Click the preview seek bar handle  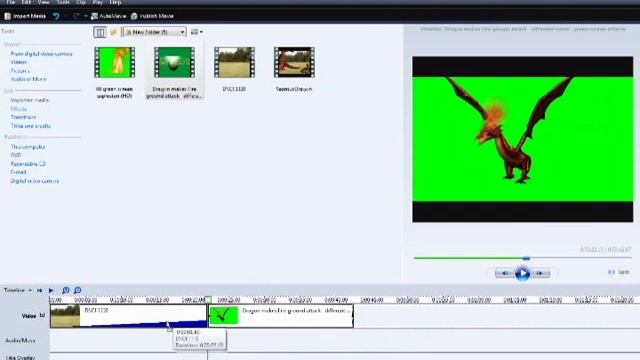(x=527, y=258)
